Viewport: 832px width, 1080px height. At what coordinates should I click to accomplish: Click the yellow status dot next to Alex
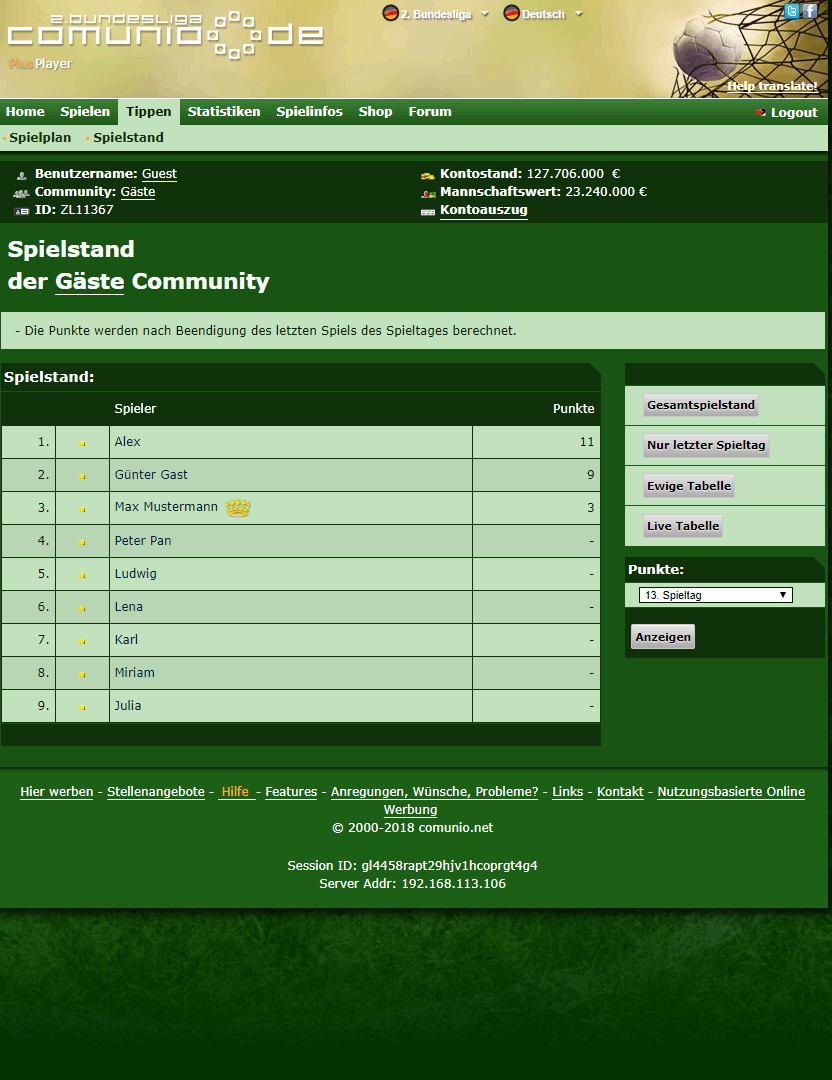(x=83, y=443)
